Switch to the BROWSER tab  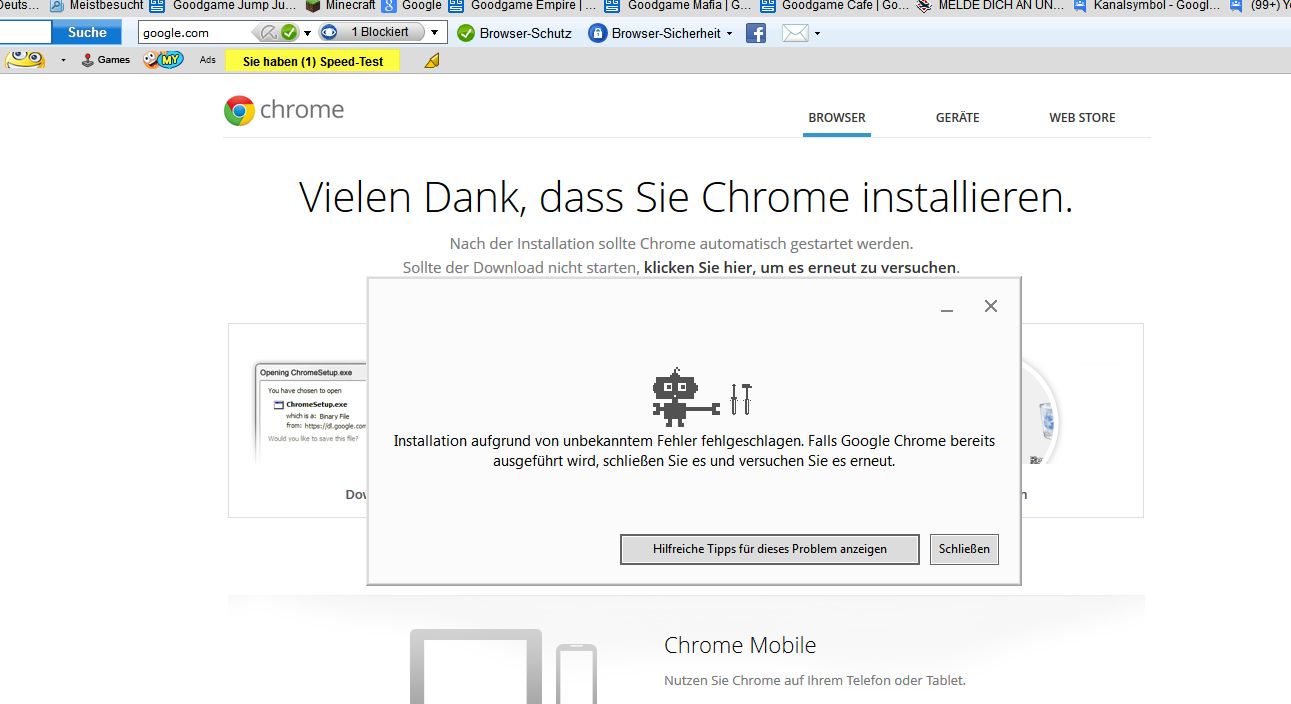837,117
